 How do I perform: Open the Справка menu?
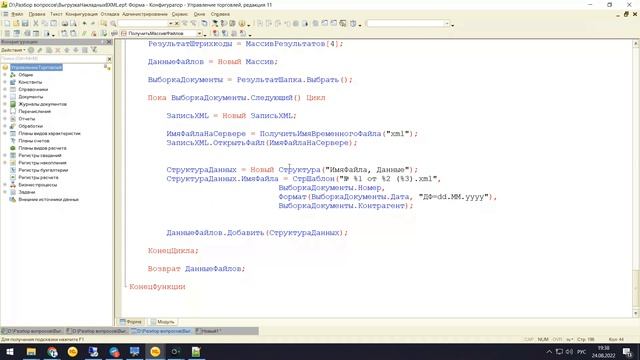coord(220,14)
